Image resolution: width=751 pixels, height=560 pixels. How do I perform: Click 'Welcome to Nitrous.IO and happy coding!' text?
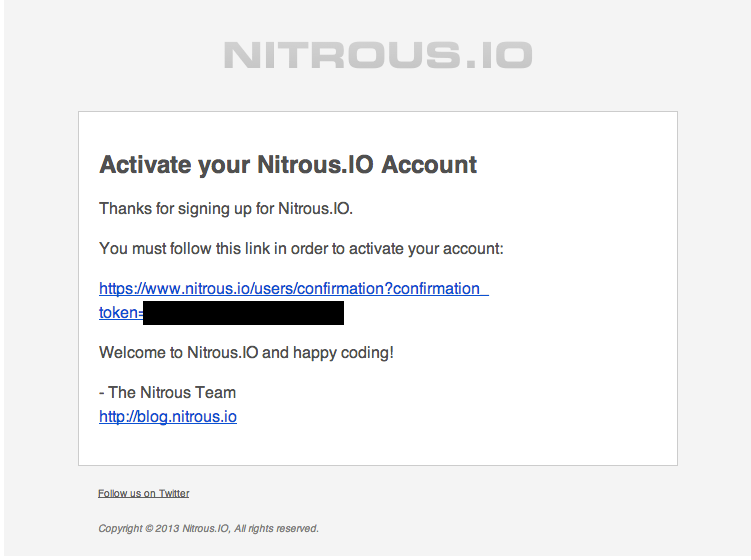pyautogui.click(x=246, y=353)
